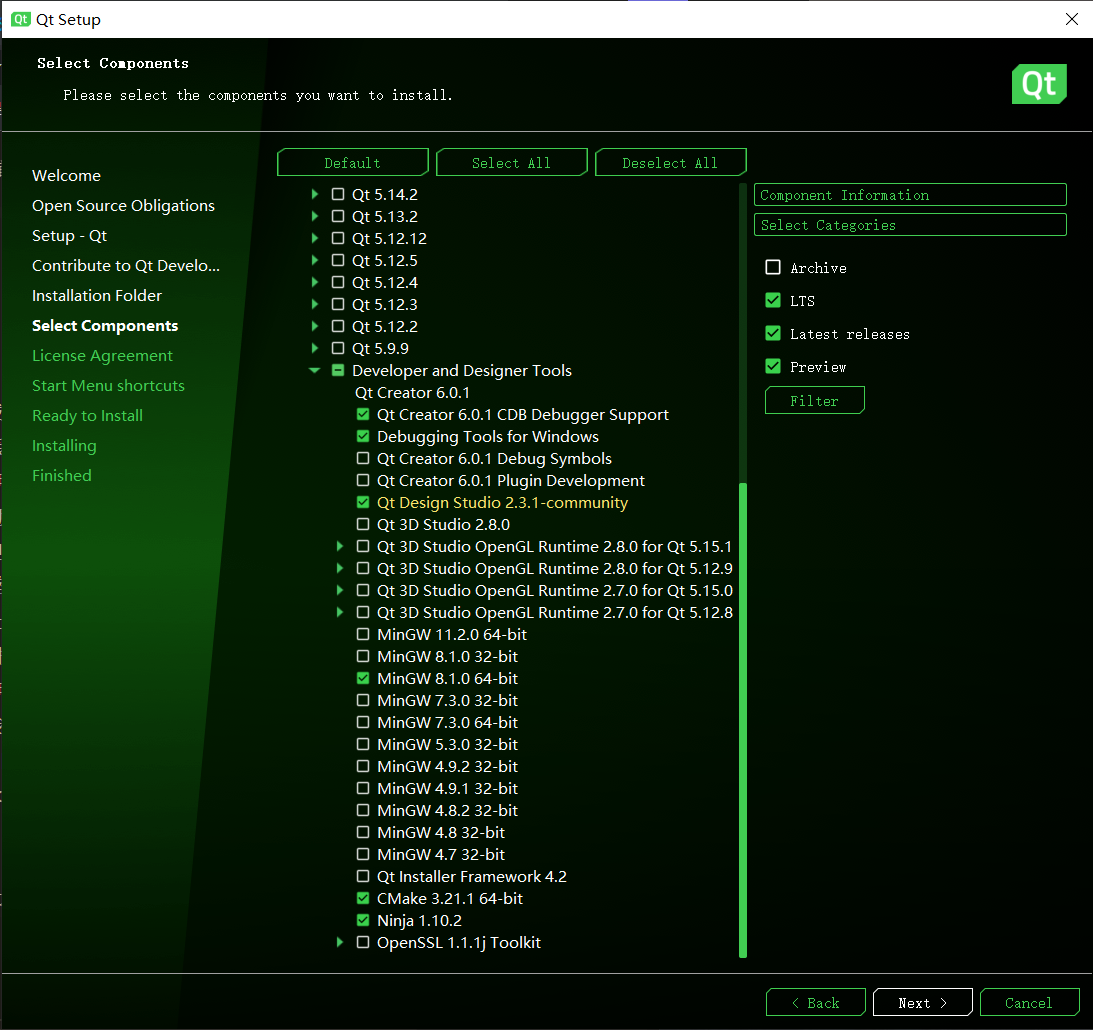Apply categories with the Filter button
The width and height of the screenshot is (1093, 1030).
[x=814, y=401]
